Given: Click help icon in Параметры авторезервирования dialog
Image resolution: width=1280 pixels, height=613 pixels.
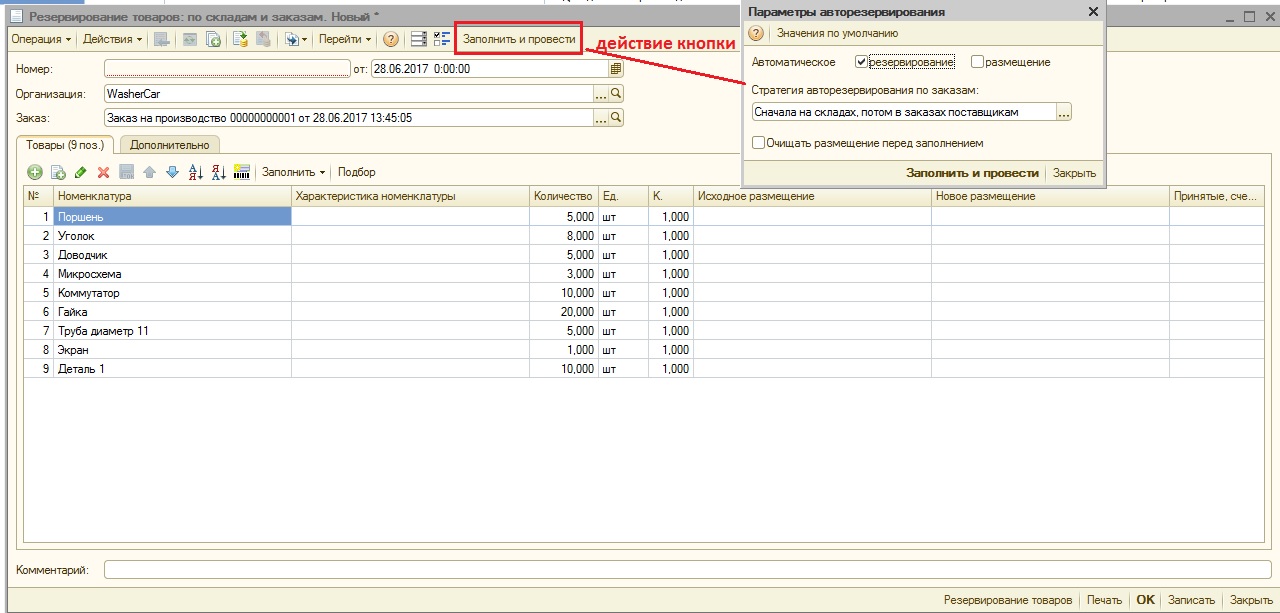Looking at the screenshot, I should click(757, 34).
